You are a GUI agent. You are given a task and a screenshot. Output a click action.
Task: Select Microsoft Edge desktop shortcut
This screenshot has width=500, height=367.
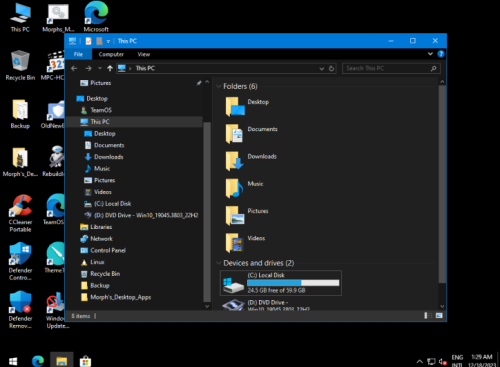[96, 17]
